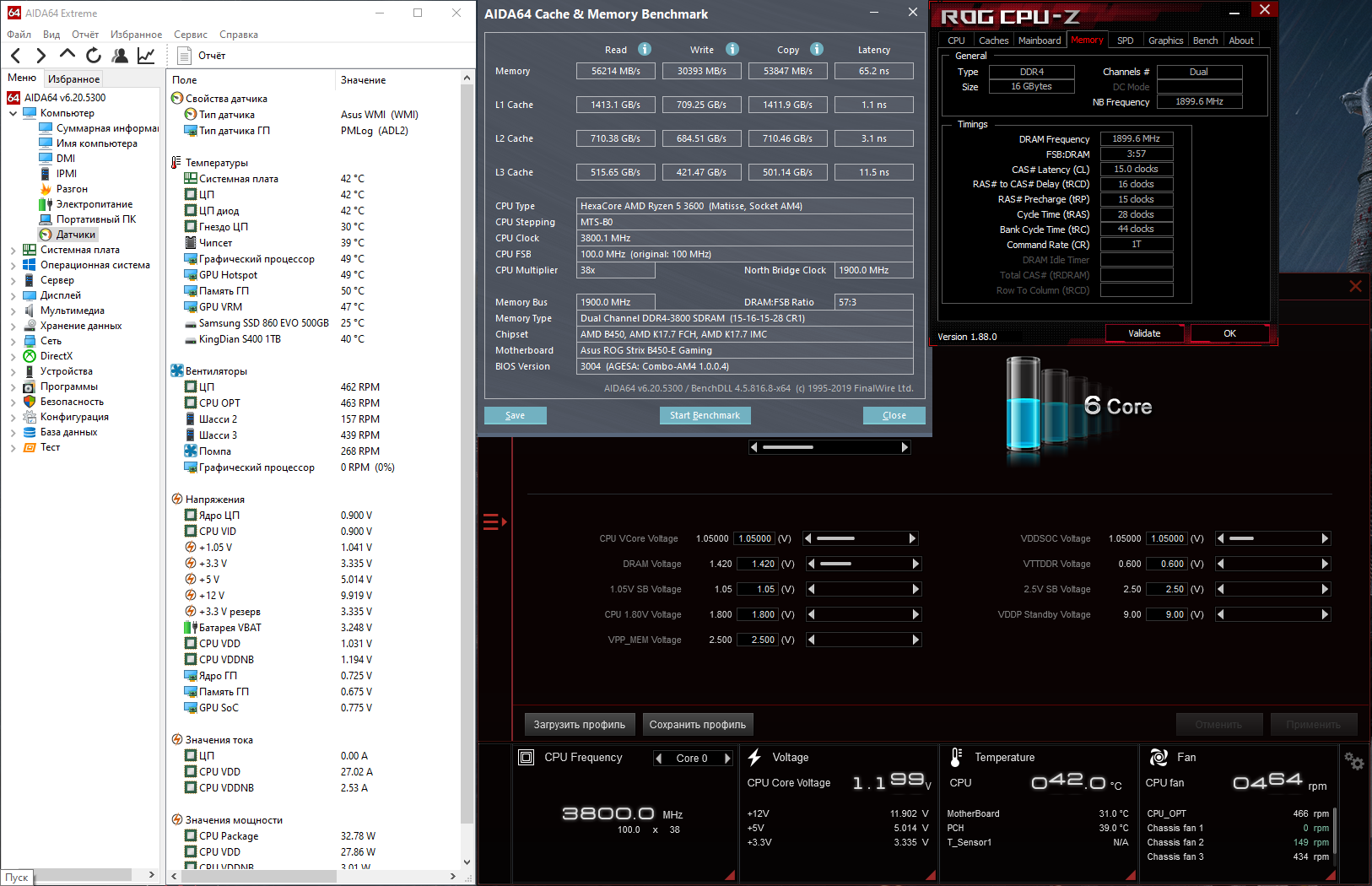
Task: Open the settings gear icon near Fan panel
Action: point(1353,762)
